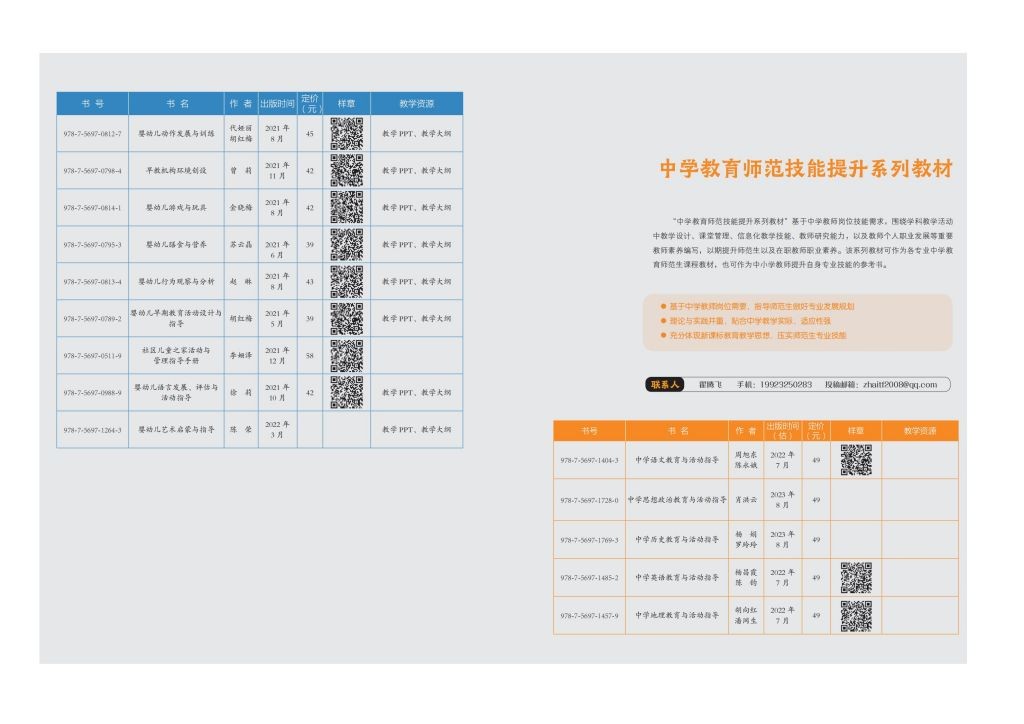Click the QR code for 中学地理教育与活动指导
Viewport: 1024px width, 724px height.
855,615
